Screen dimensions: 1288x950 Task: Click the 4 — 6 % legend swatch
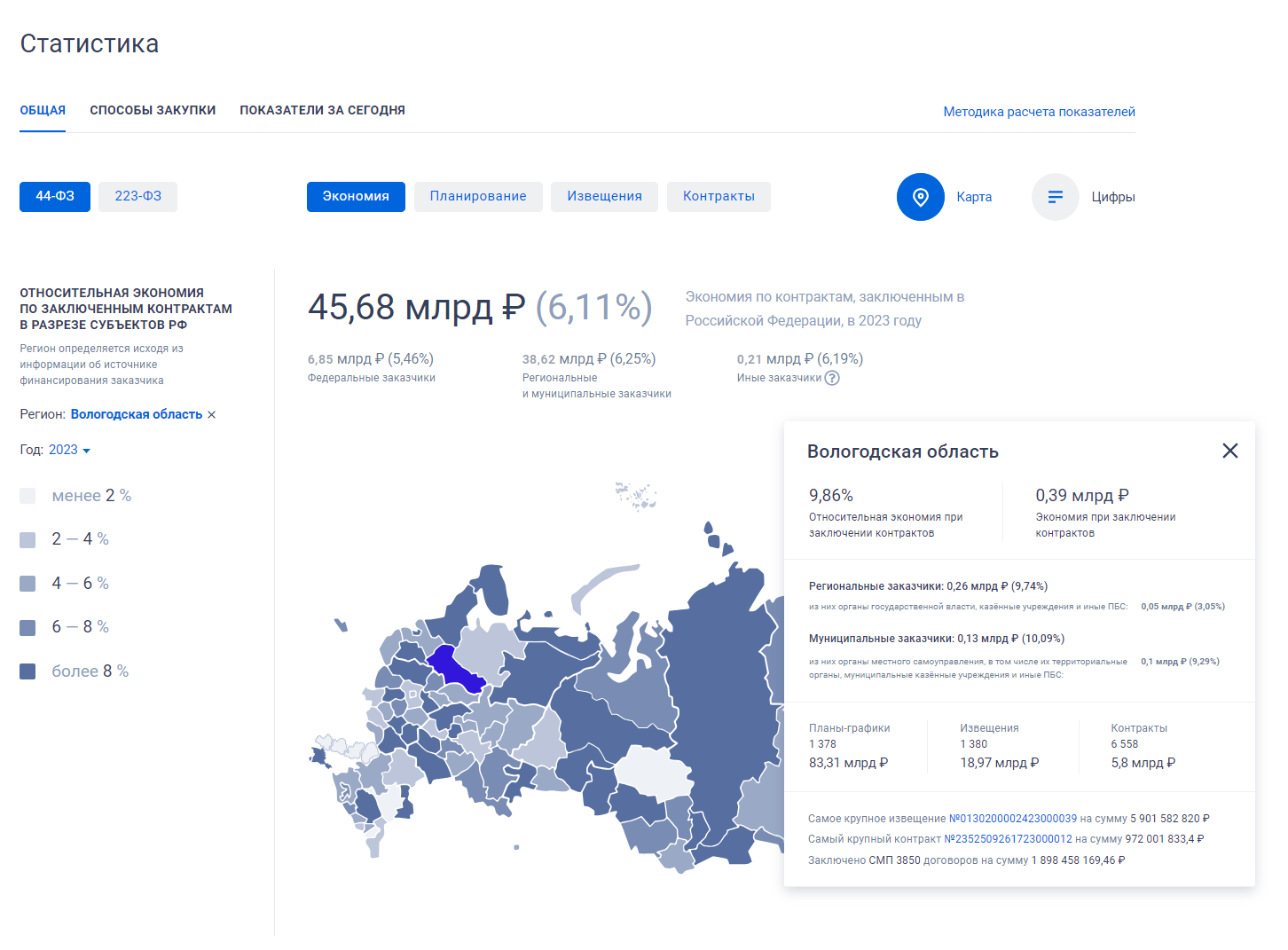[x=27, y=584]
